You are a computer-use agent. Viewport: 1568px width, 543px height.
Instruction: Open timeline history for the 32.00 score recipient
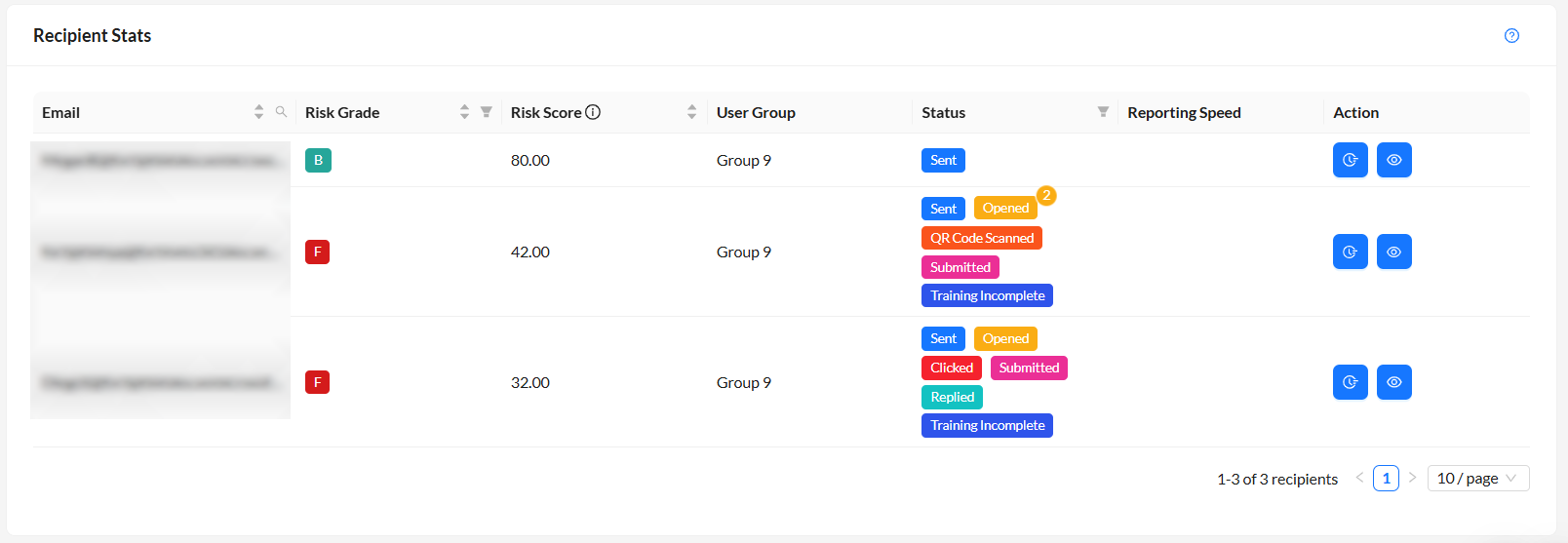click(x=1350, y=382)
